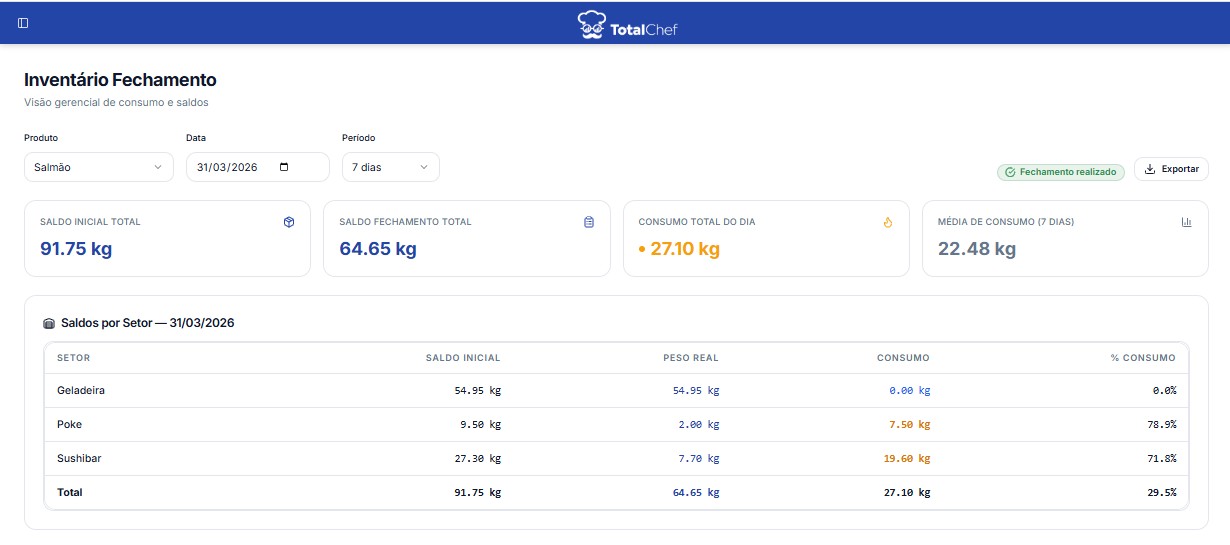This screenshot has width=1230, height=545.
Task: Click the box icon on Saldo Inicial card
Action: pyautogui.click(x=289, y=222)
